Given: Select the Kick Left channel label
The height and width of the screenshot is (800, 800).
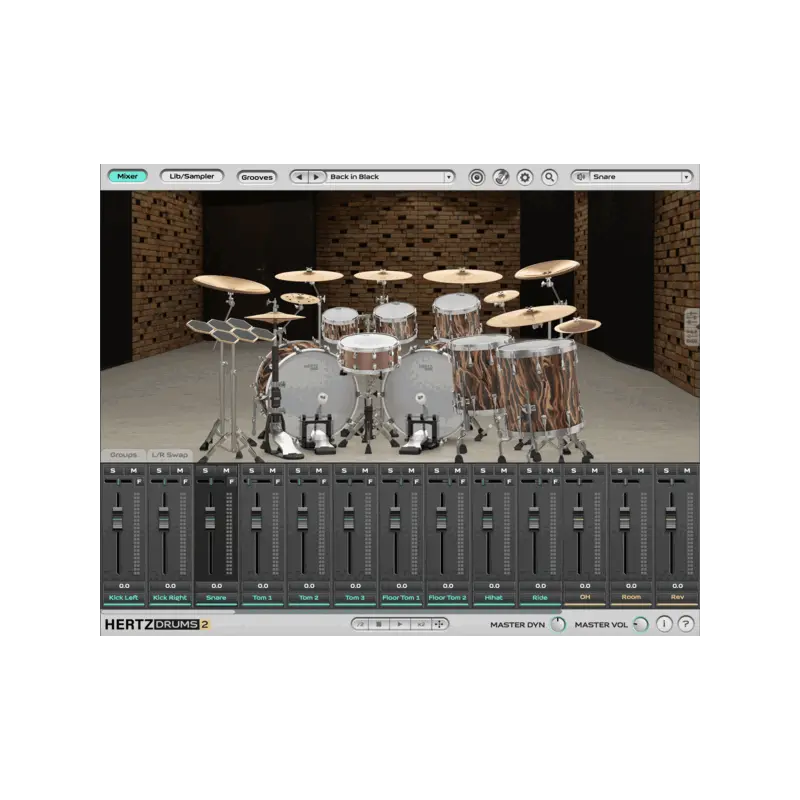Looking at the screenshot, I should (x=123, y=597).
